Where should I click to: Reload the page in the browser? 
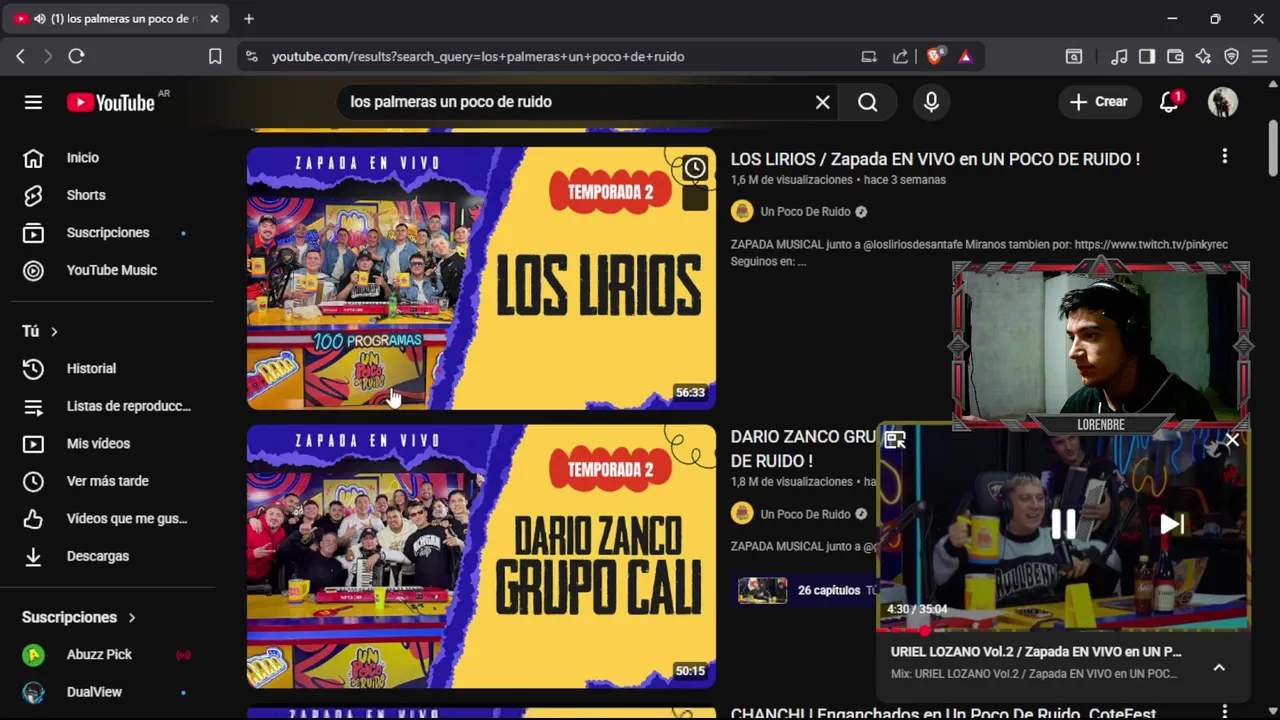tap(76, 57)
